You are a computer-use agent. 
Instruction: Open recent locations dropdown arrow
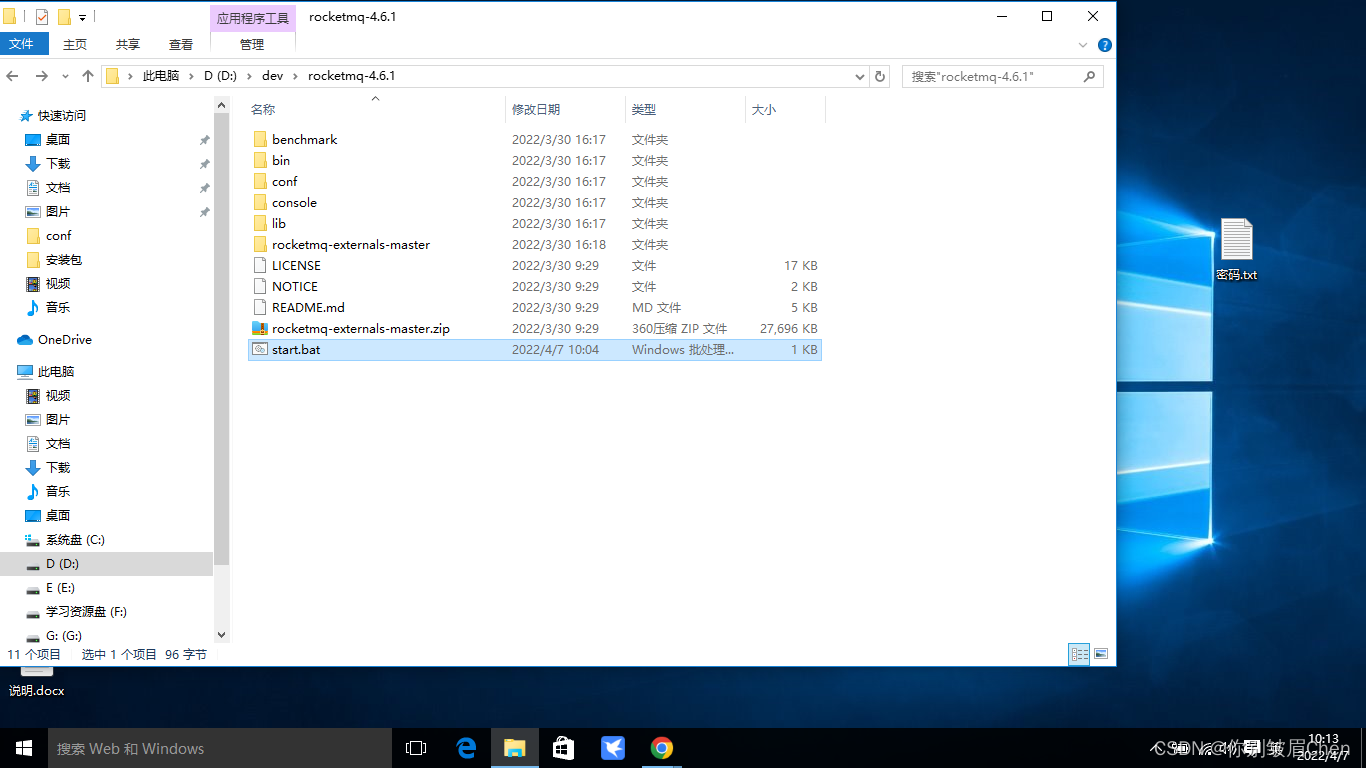(66, 76)
